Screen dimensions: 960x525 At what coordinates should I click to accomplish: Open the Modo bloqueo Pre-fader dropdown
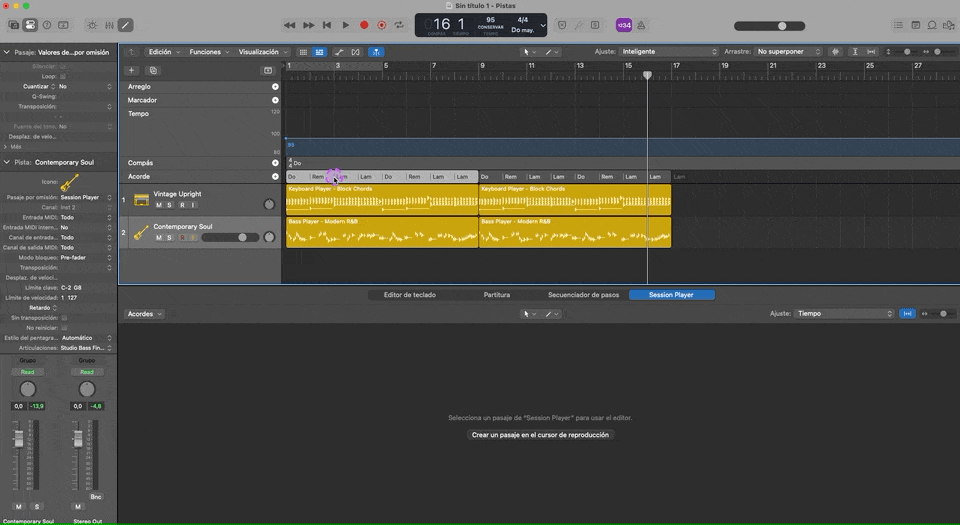point(86,258)
